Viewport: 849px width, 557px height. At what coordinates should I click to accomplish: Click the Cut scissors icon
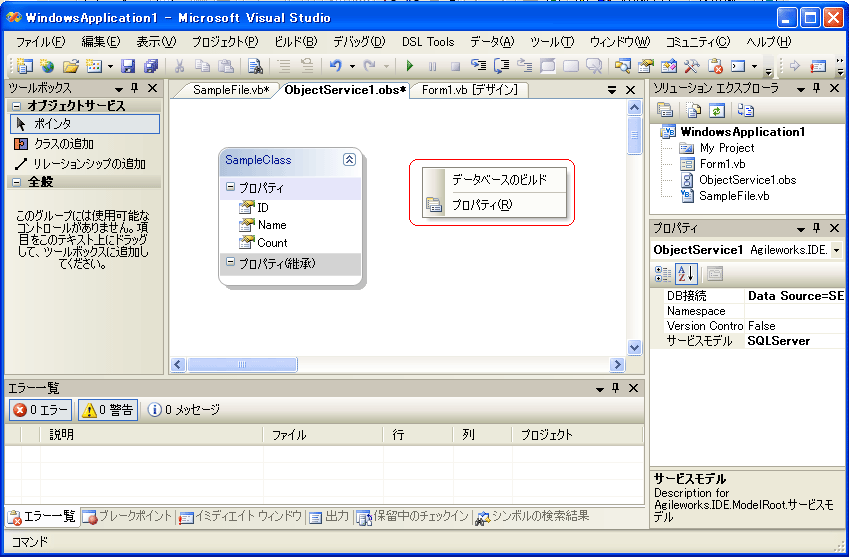(179, 66)
